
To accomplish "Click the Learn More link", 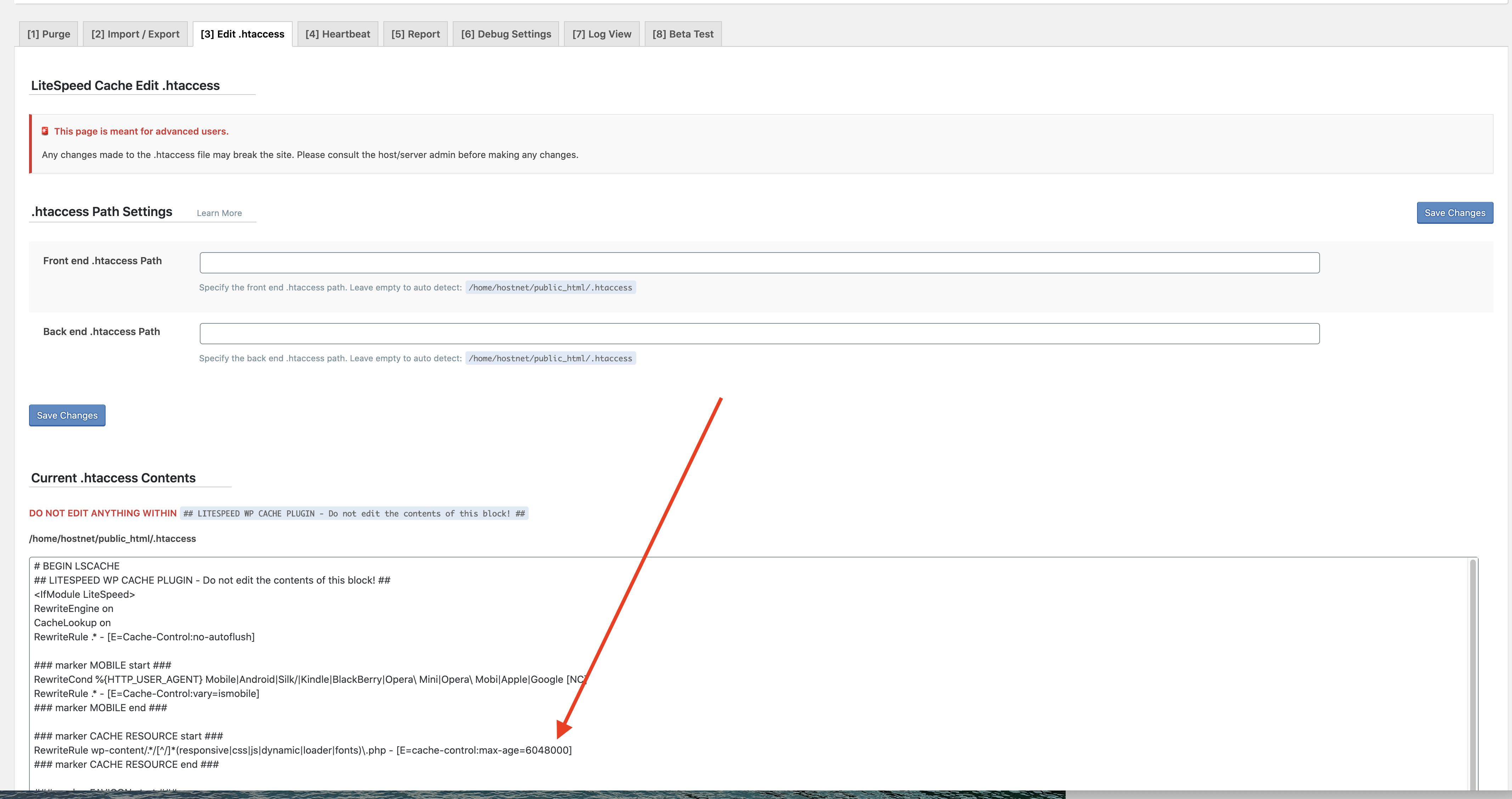I will point(219,213).
